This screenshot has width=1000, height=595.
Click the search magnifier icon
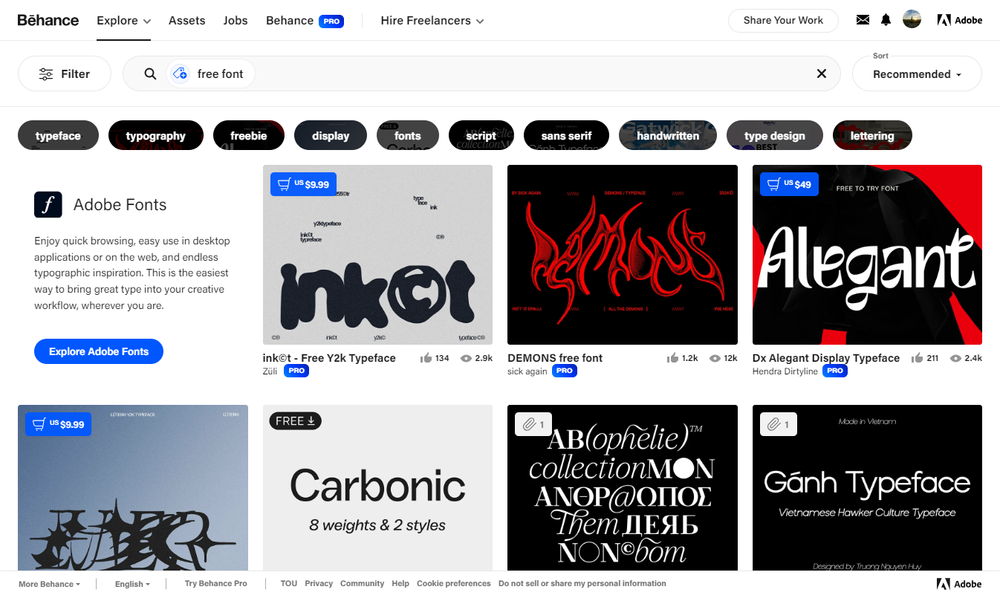click(149, 73)
